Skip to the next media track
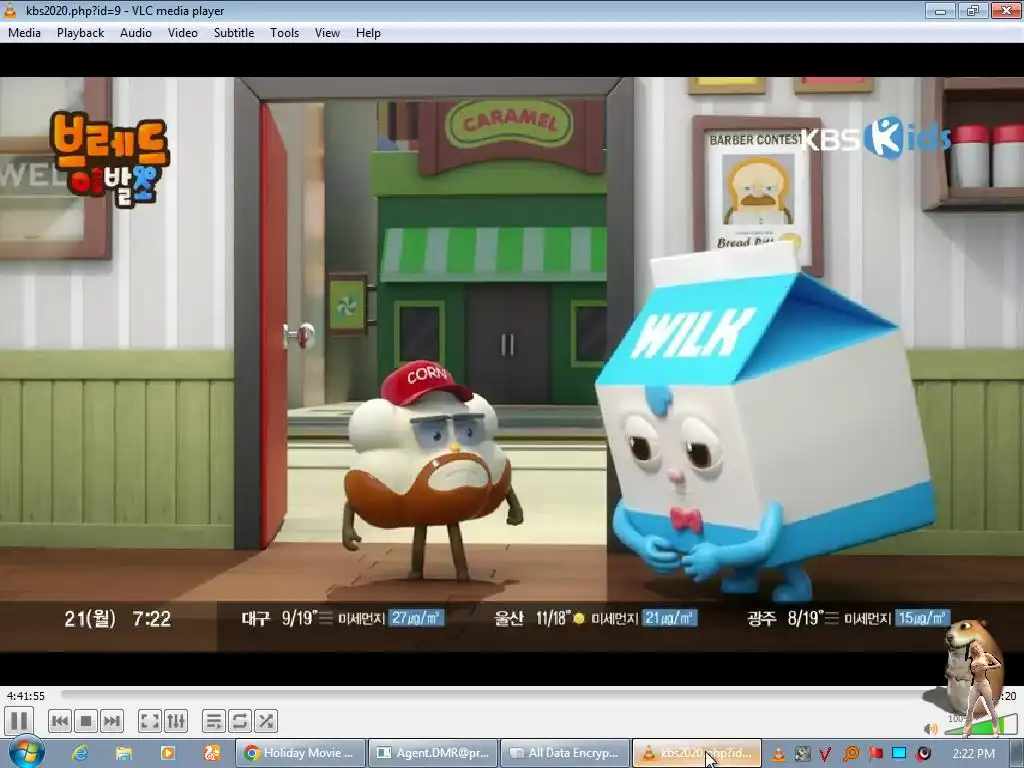This screenshot has width=1024, height=768. 112,721
